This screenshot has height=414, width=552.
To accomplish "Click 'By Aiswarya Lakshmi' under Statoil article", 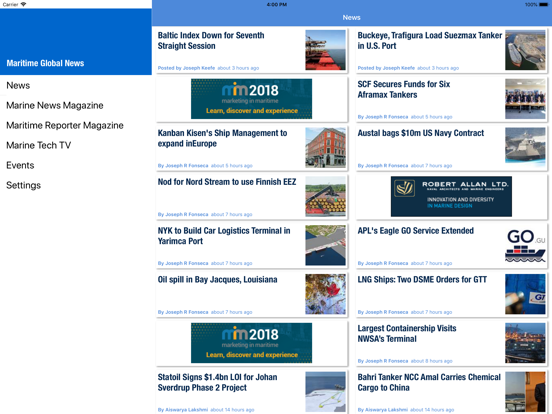I will pyautogui.click(x=183, y=410).
